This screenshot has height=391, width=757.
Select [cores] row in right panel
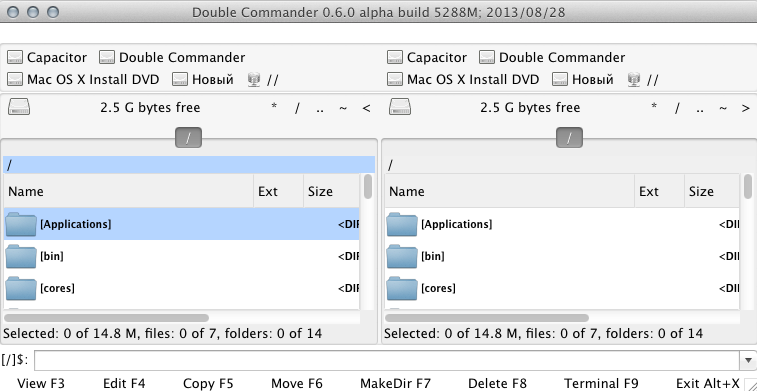coord(562,288)
